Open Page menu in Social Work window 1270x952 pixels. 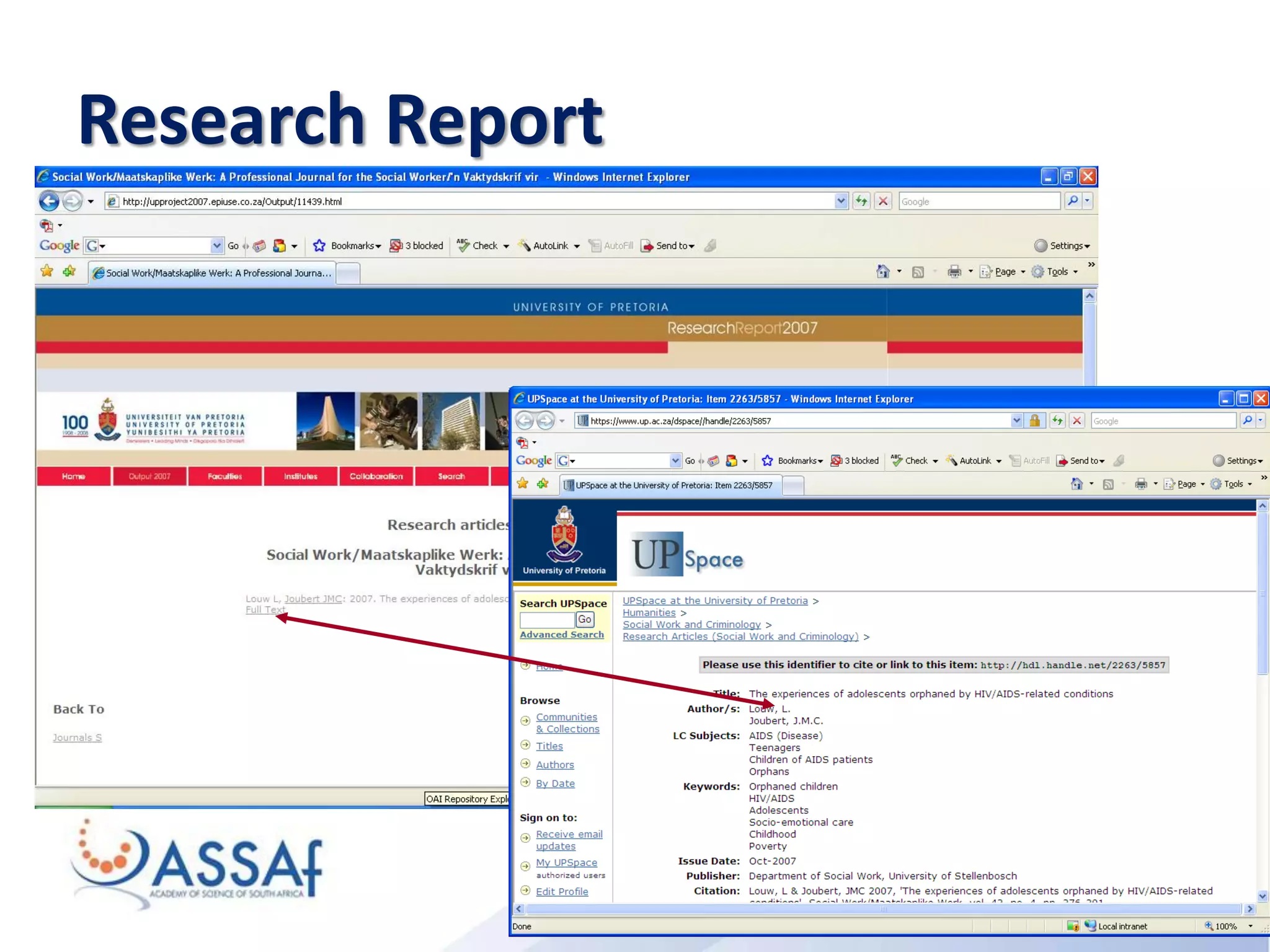(x=1002, y=271)
